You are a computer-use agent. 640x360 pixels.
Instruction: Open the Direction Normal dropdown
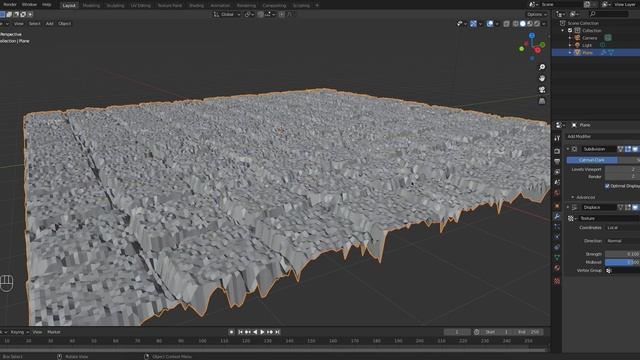coord(622,241)
